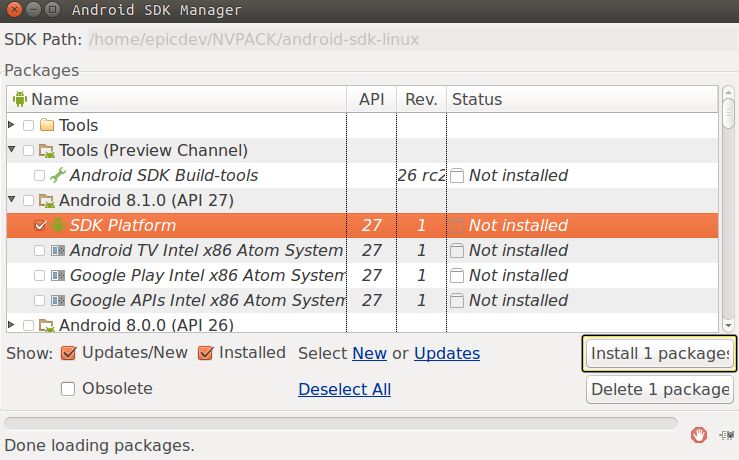
Task: Click the Deselect All link
Action: pyautogui.click(x=345, y=389)
